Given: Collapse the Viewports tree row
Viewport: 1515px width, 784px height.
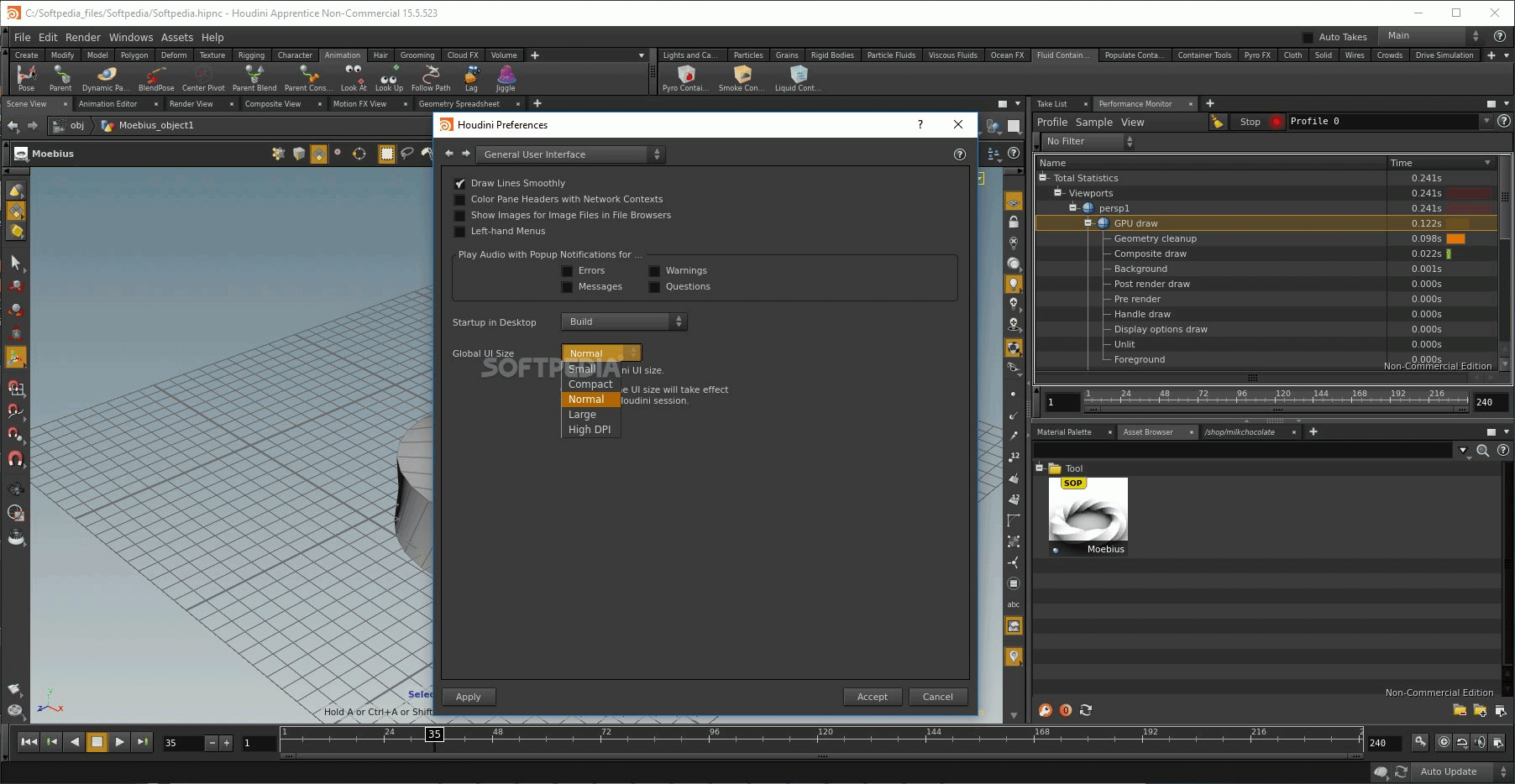Looking at the screenshot, I should click(1058, 192).
